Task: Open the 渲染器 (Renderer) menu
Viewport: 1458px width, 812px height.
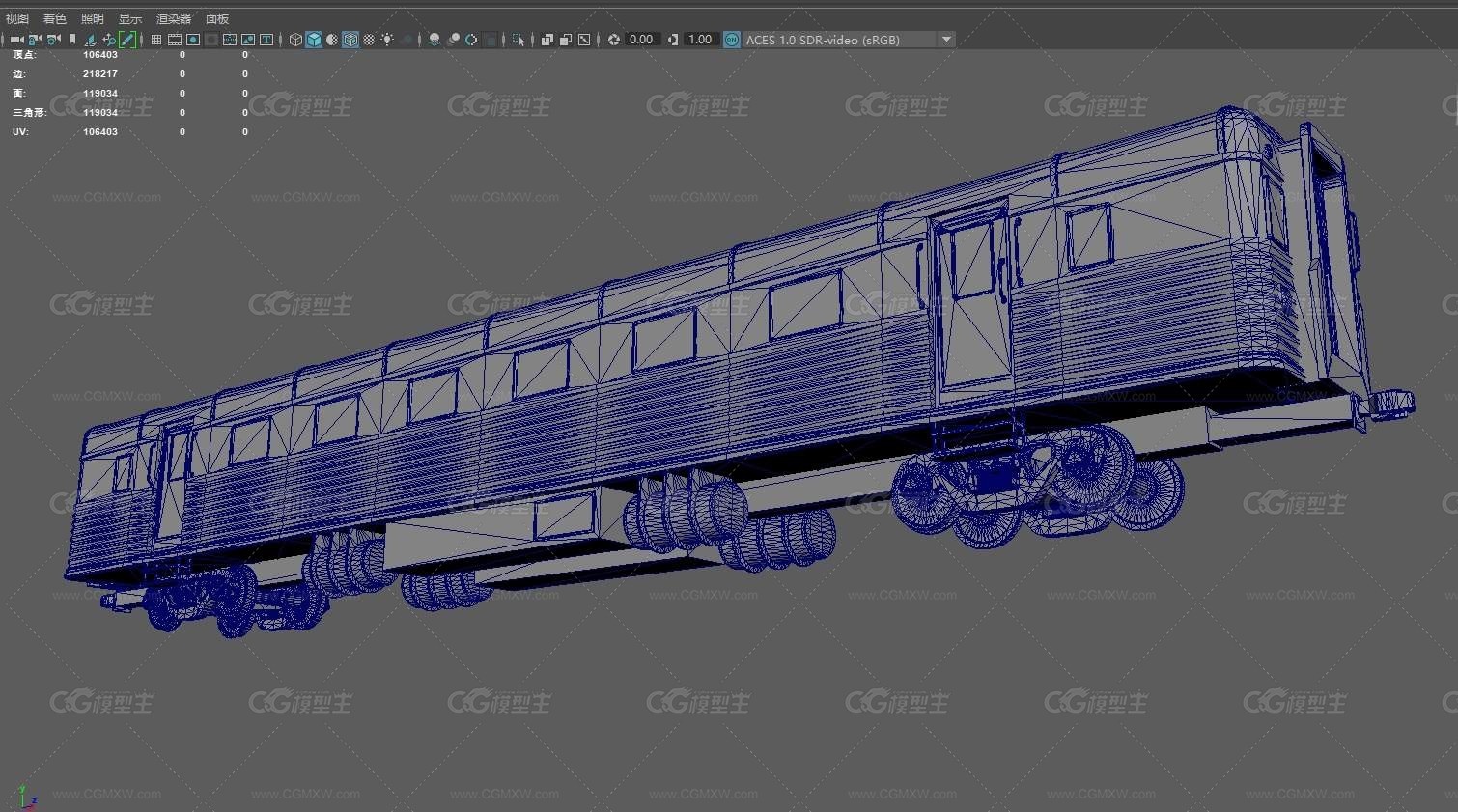Action: tap(174, 18)
